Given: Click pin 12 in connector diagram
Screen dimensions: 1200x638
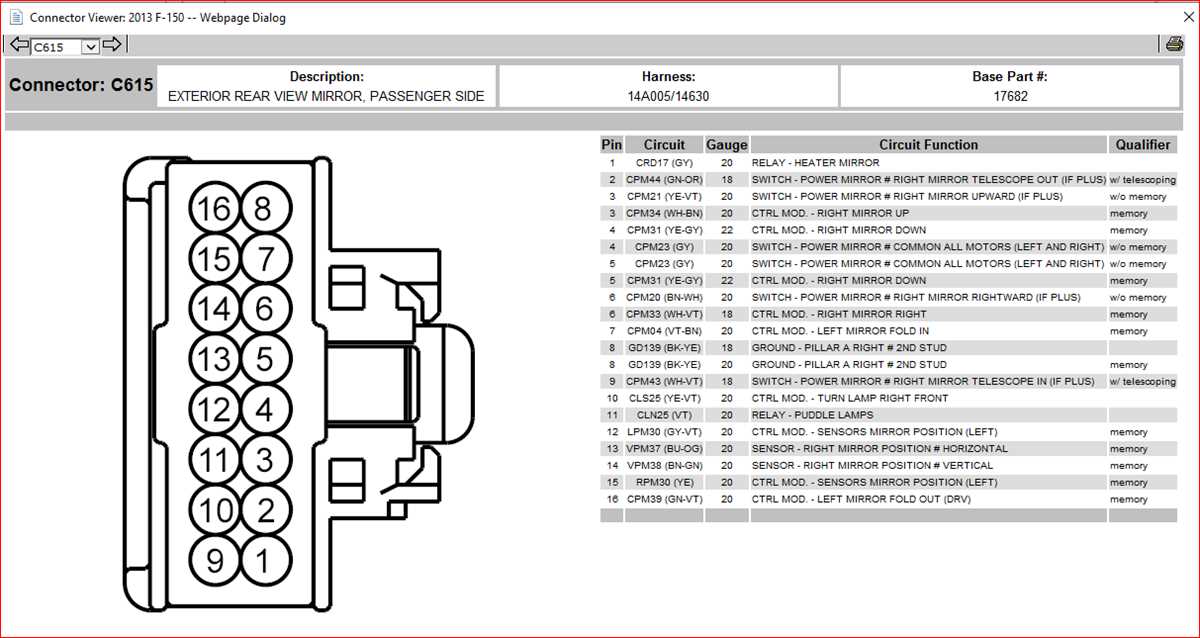Looking at the screenshot, I should [x=214, y=409].
